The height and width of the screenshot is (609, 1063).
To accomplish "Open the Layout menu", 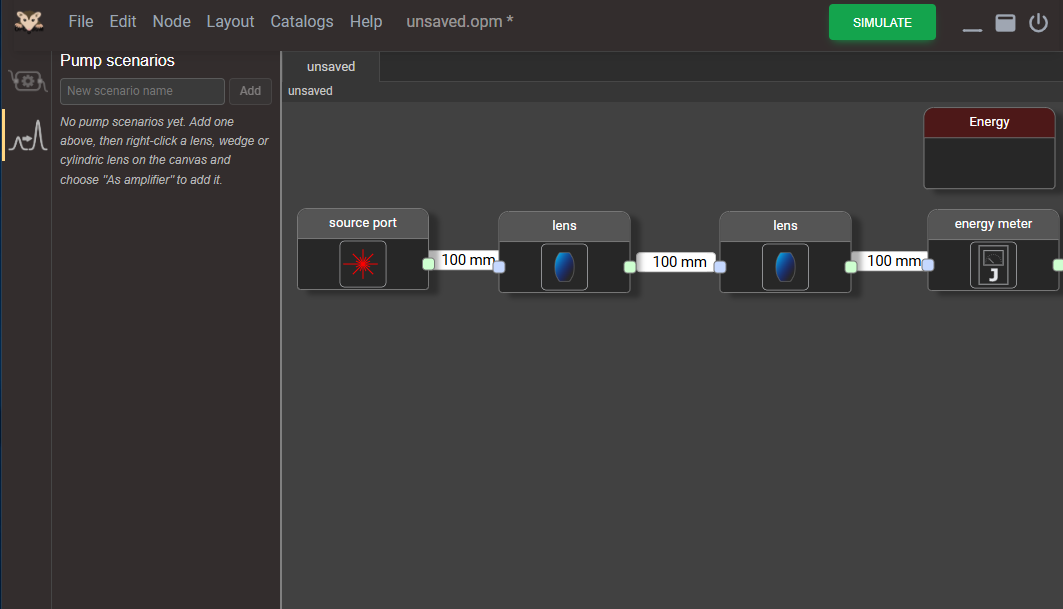I will point(230,22).
